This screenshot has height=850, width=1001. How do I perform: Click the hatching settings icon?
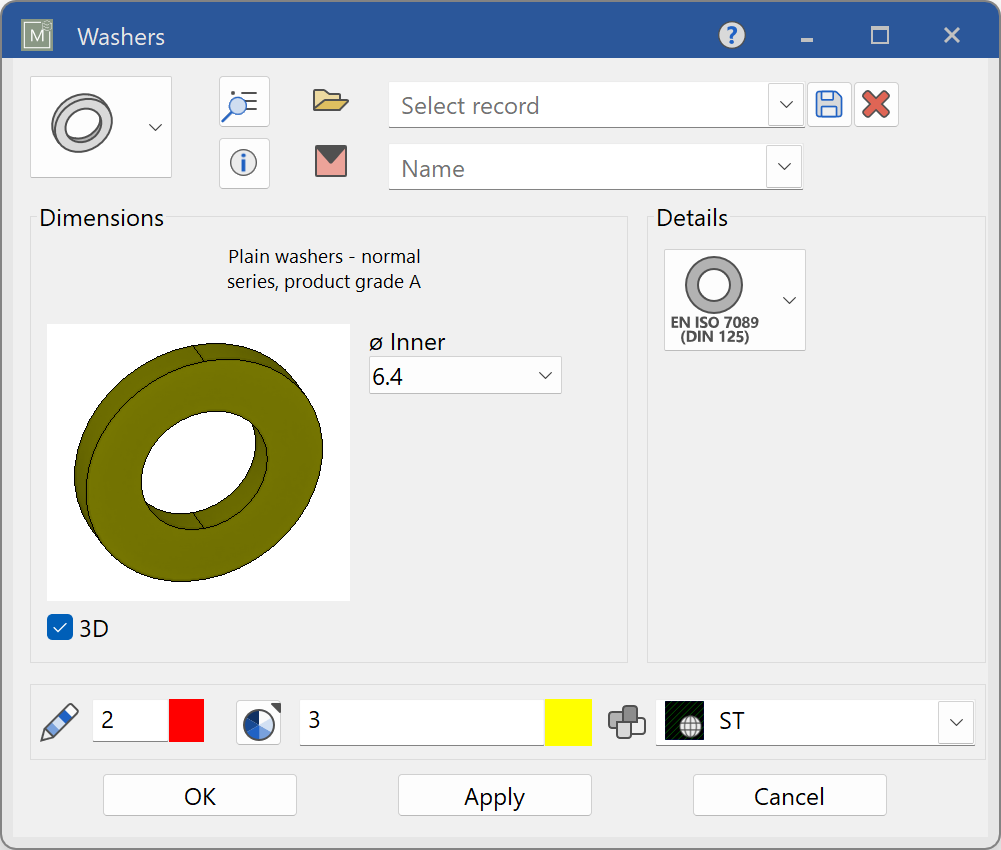pos(258,722)
